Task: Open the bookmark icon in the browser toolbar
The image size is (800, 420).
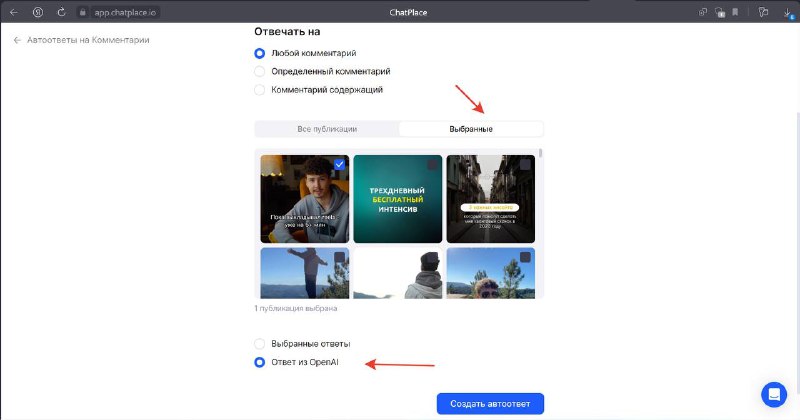Action: click(735, 12)
